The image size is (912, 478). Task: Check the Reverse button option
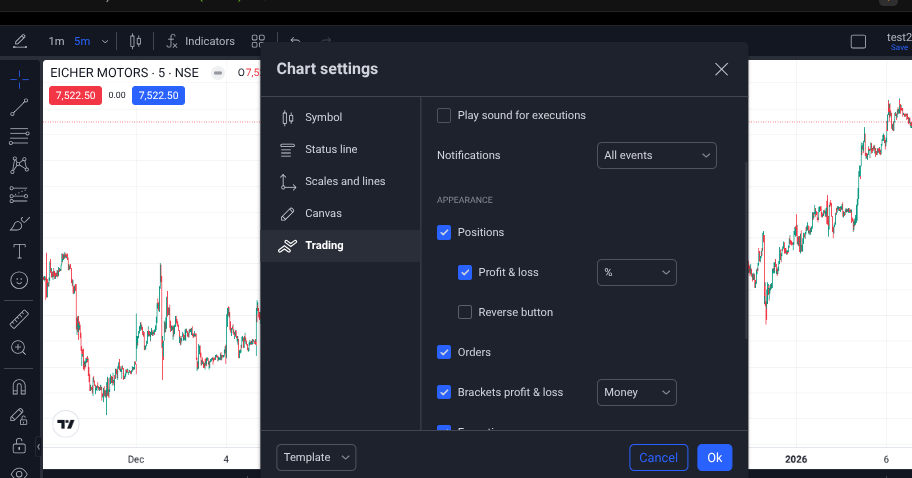[x=465, y=312]
